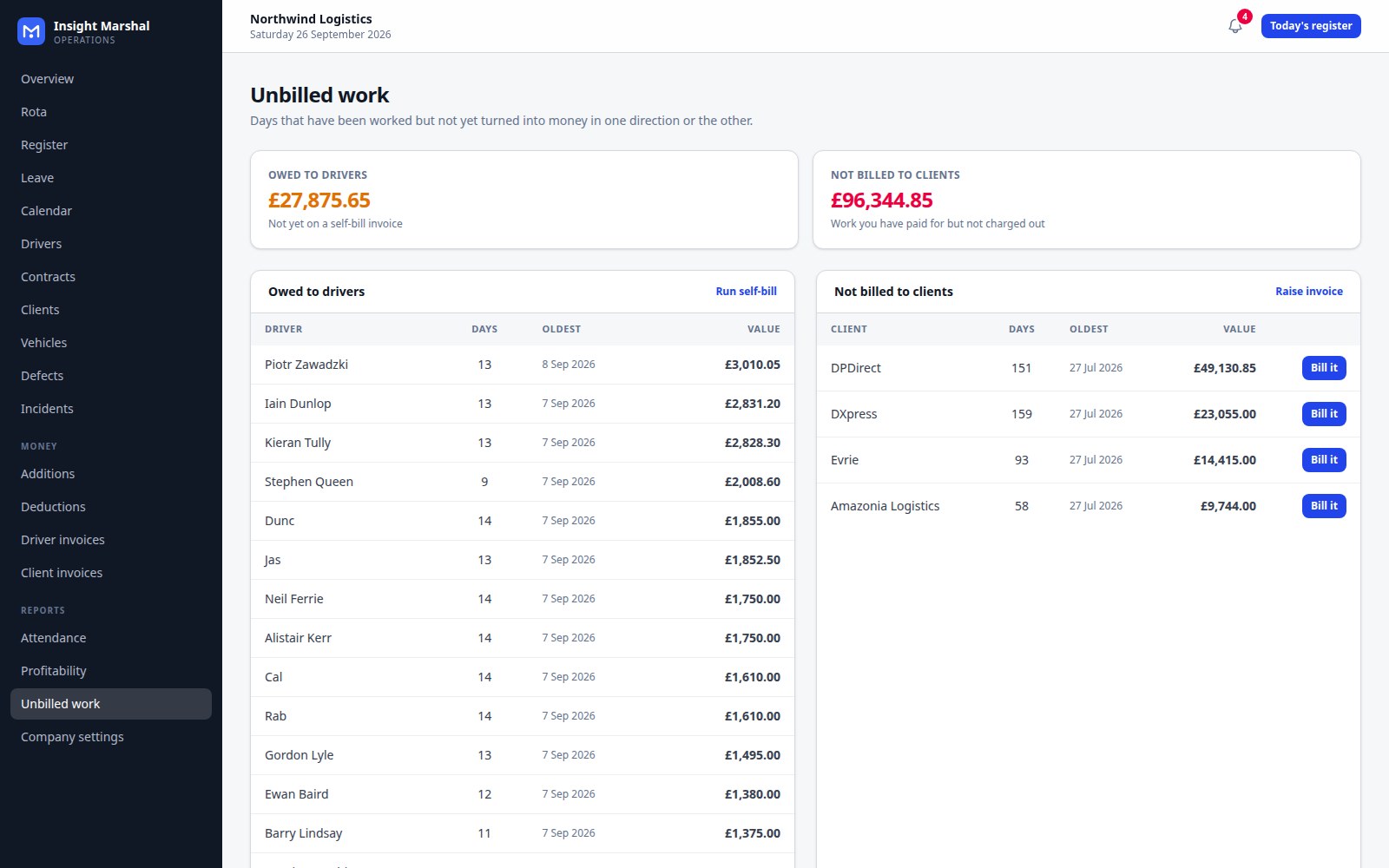The image size is (1389, 868).
Task: Select Iain Dunlop driver row
Action: (523, 404)
